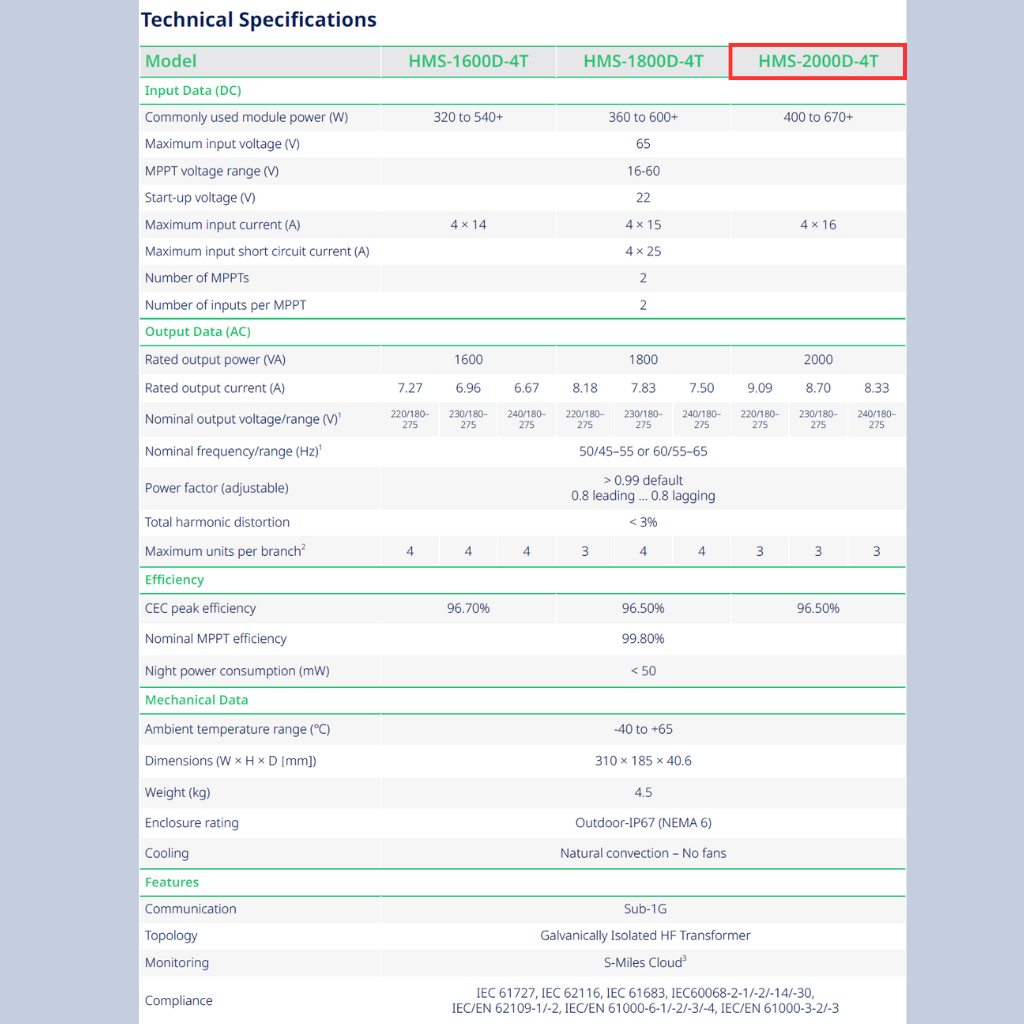Viewport: 1024px width, 1024px height.
Task: Click the 'Night power consumption (mW)' label
Action: click(237, 671)
